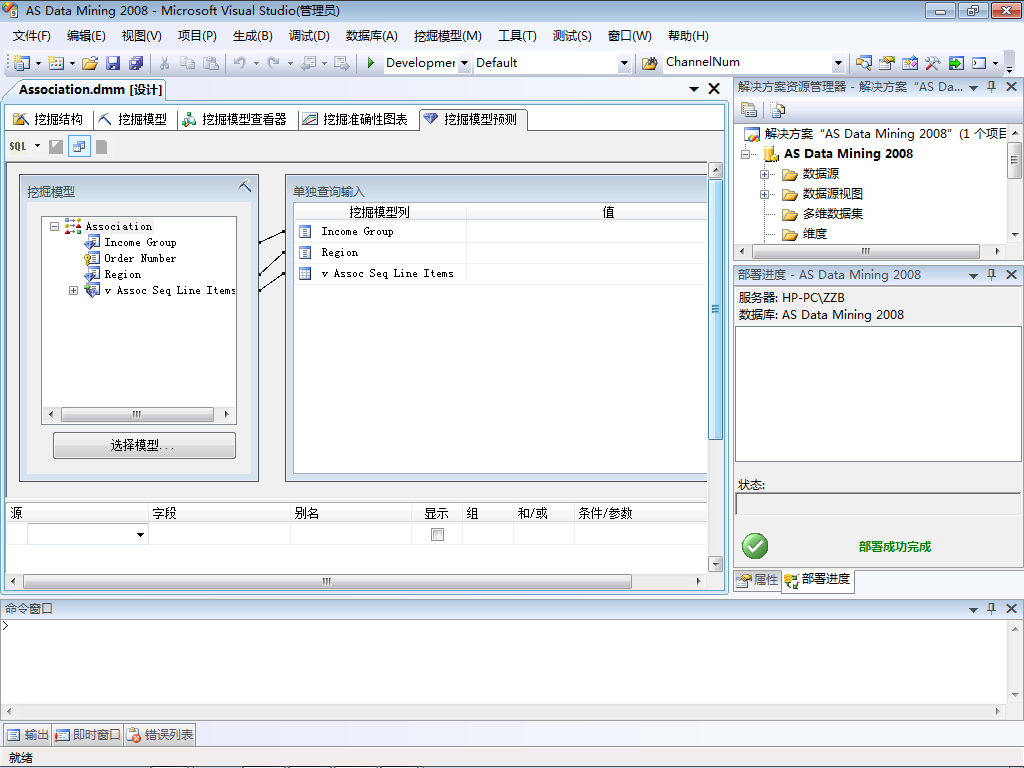The height and width of the screenshot is (768, 1024).
Task: Click the design pane vertical scrollbar thumb
Action: 716,310
